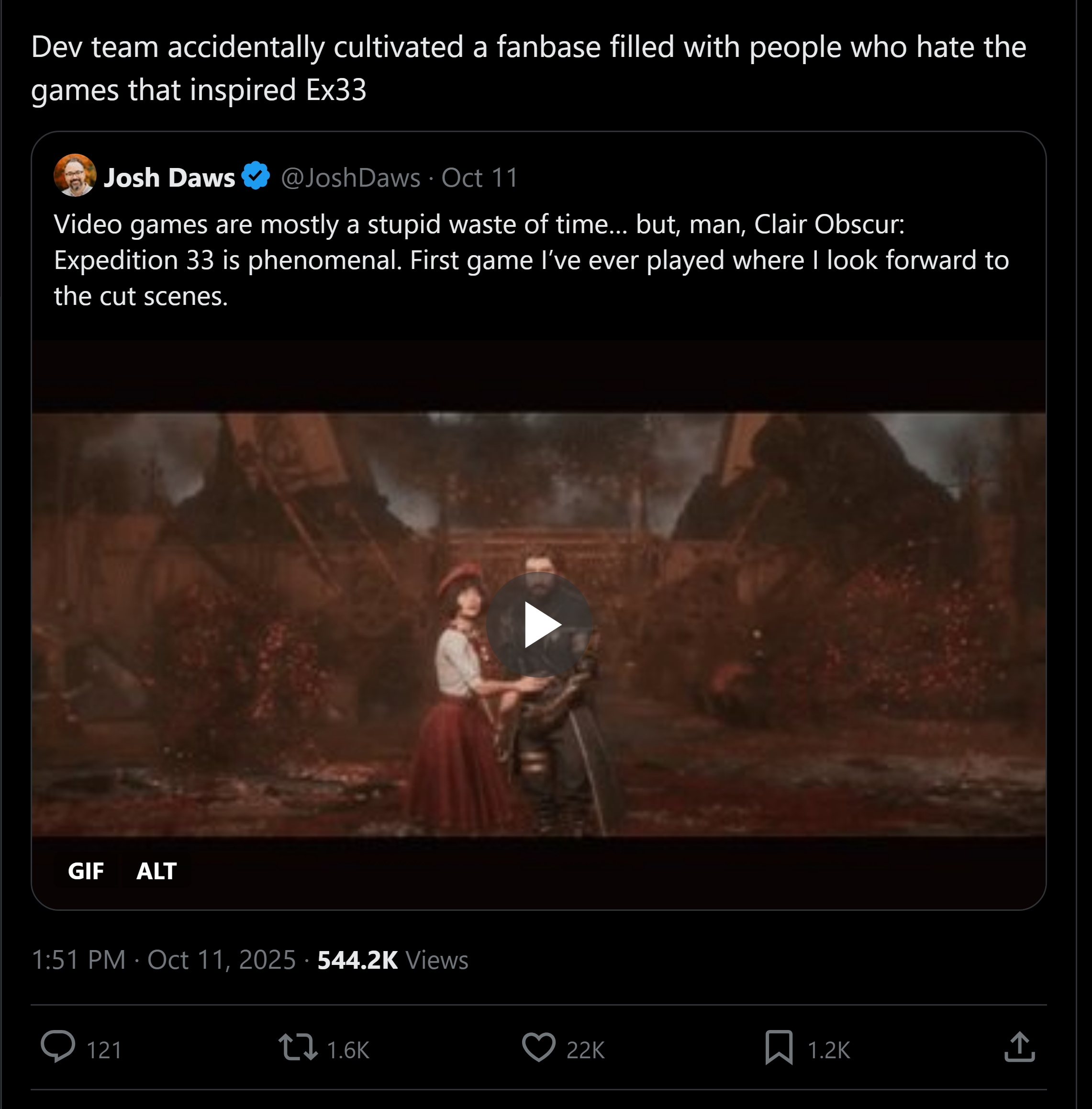Open Josh Daws profile avatar
1092x1109 pixels.
point(75,176)
